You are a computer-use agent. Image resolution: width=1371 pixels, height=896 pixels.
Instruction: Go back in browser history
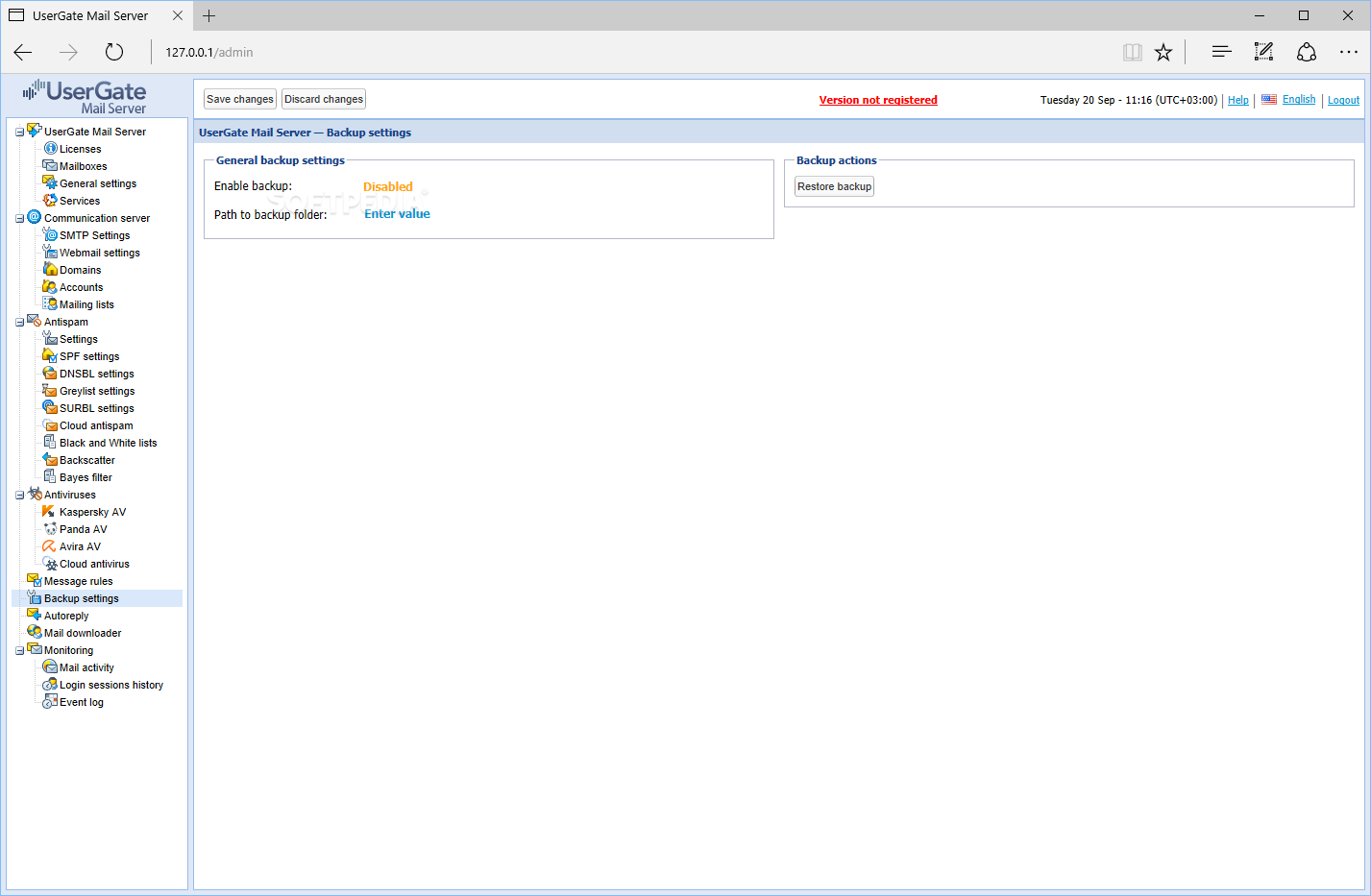[x=23, y=52]
